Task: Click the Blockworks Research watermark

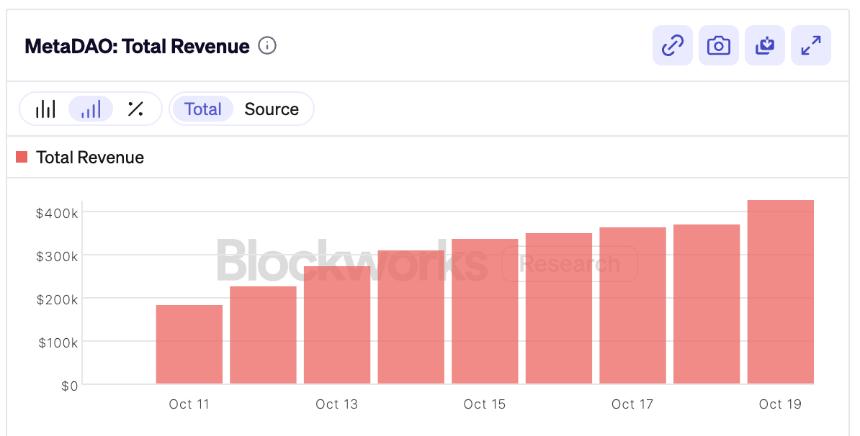Action: point(426,263)
